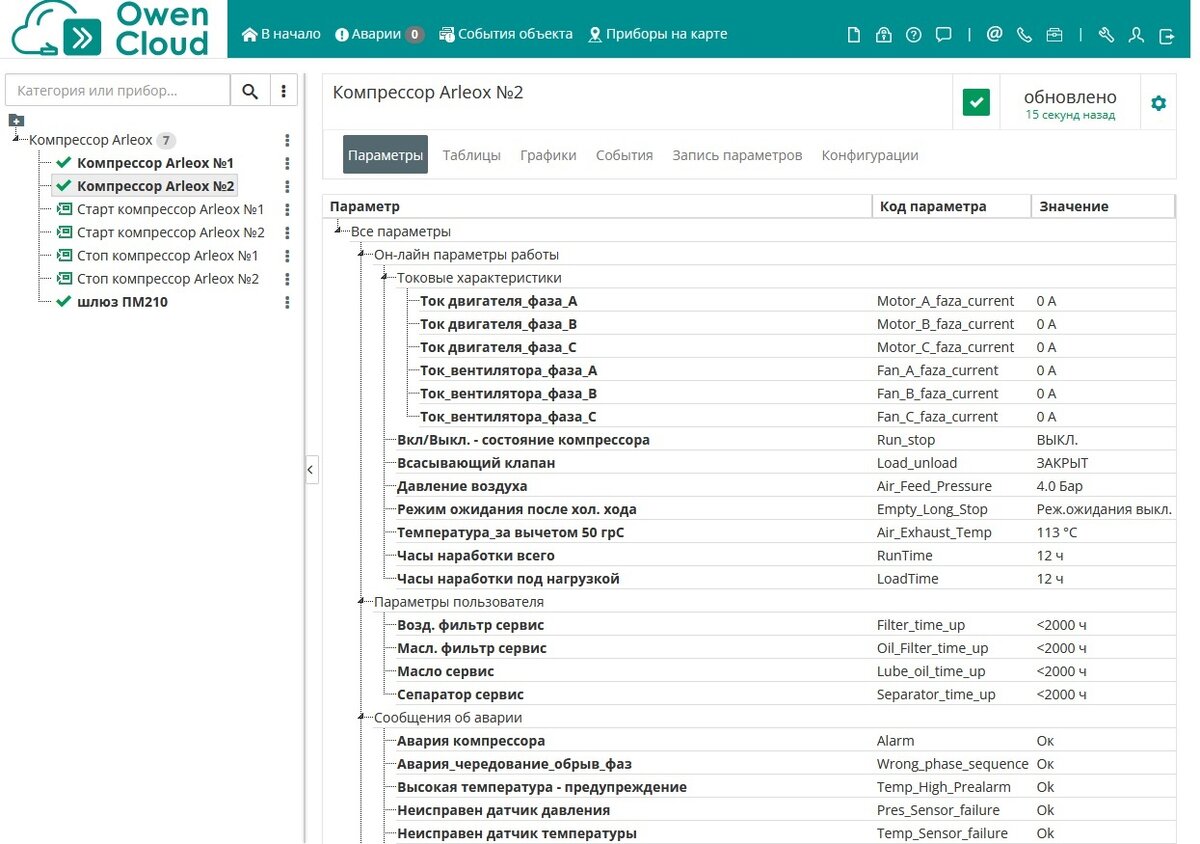The width and height of the screenshot is (1200, 844).
Task: Open the email (@) icon in top bar
Action: pos(994,34)
